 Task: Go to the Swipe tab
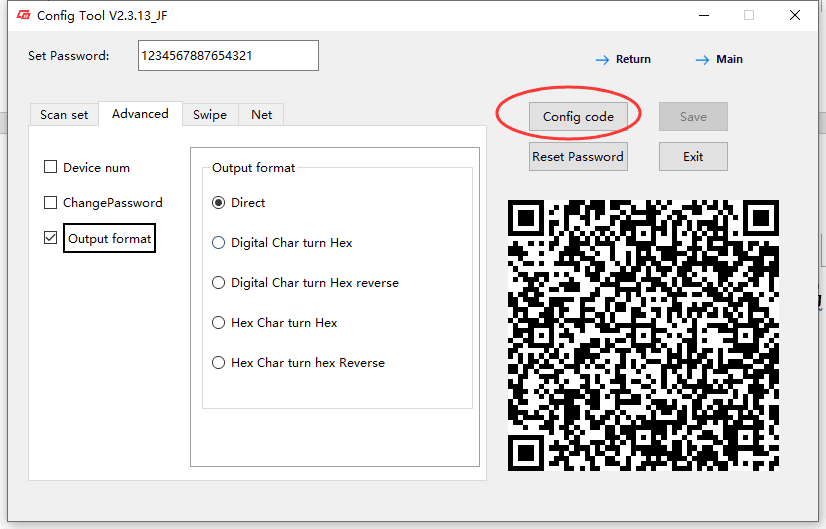tap(210, 115)
